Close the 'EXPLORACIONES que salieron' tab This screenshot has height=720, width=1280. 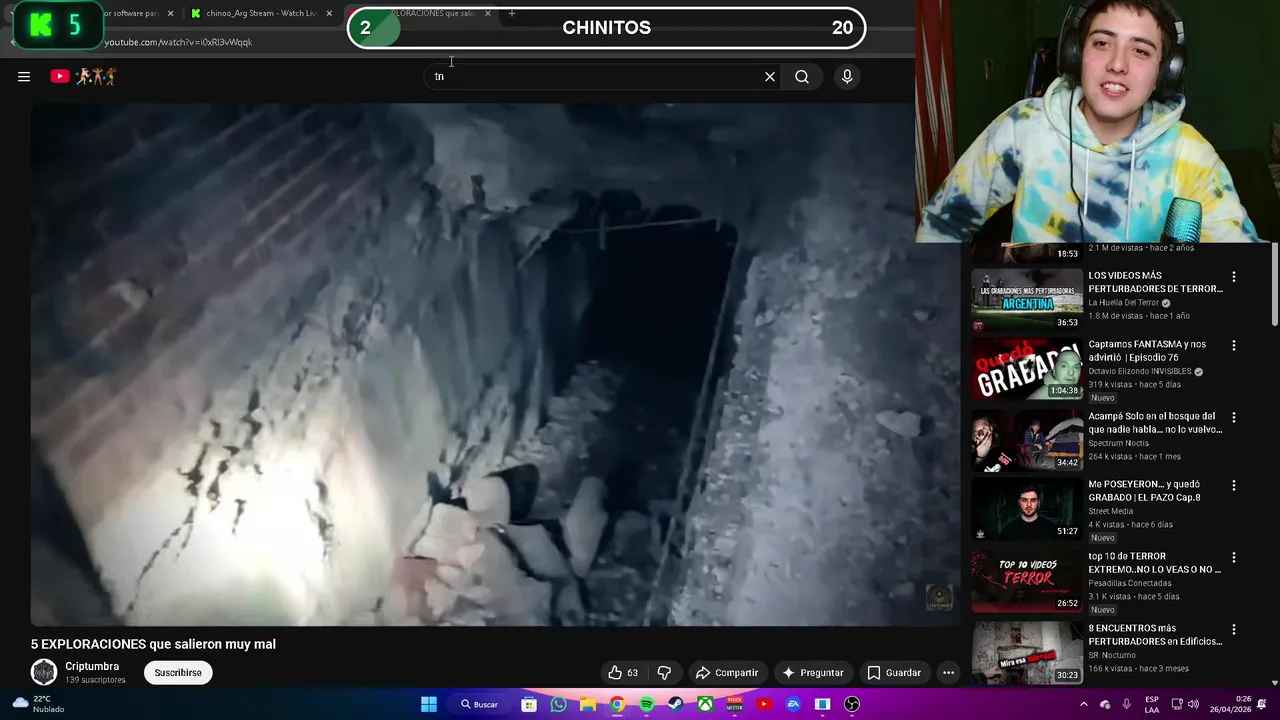[488, 13]
